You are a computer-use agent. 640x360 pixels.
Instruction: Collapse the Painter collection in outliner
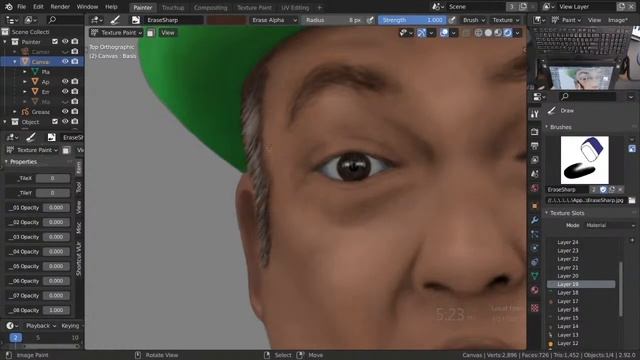click(5, 42)
